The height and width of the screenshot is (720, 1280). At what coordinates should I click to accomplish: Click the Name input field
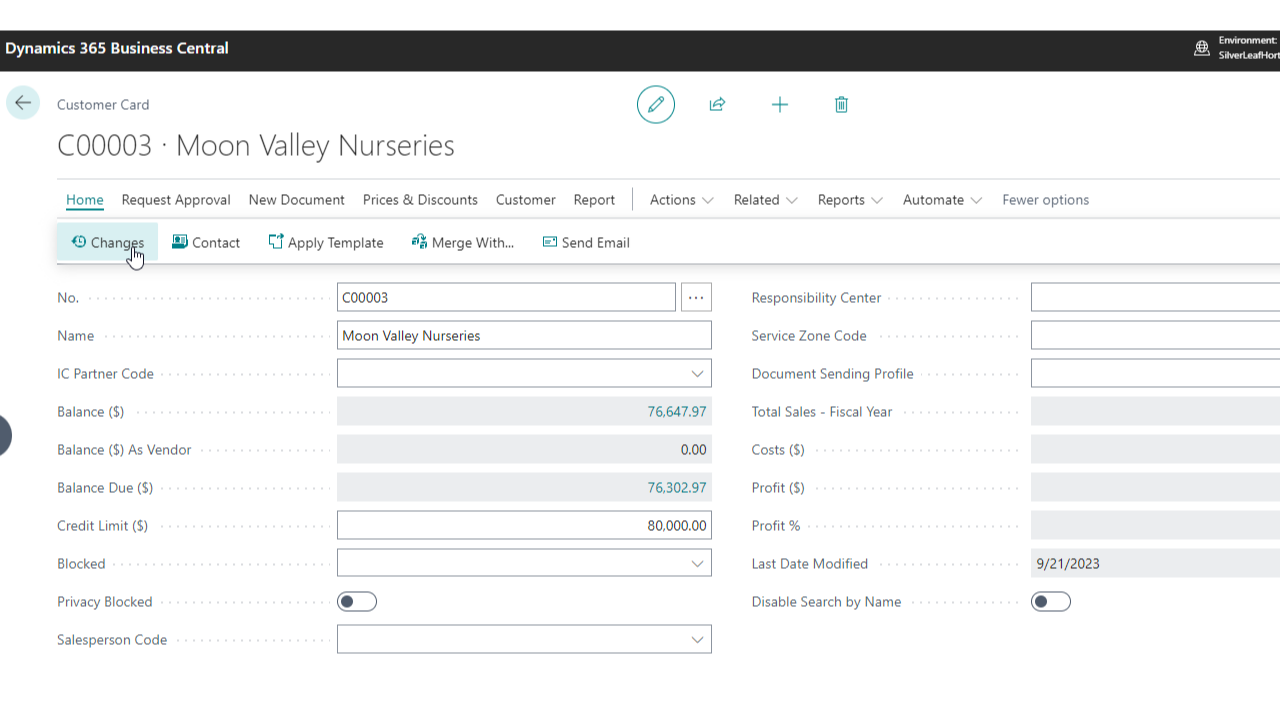[524, 335]
